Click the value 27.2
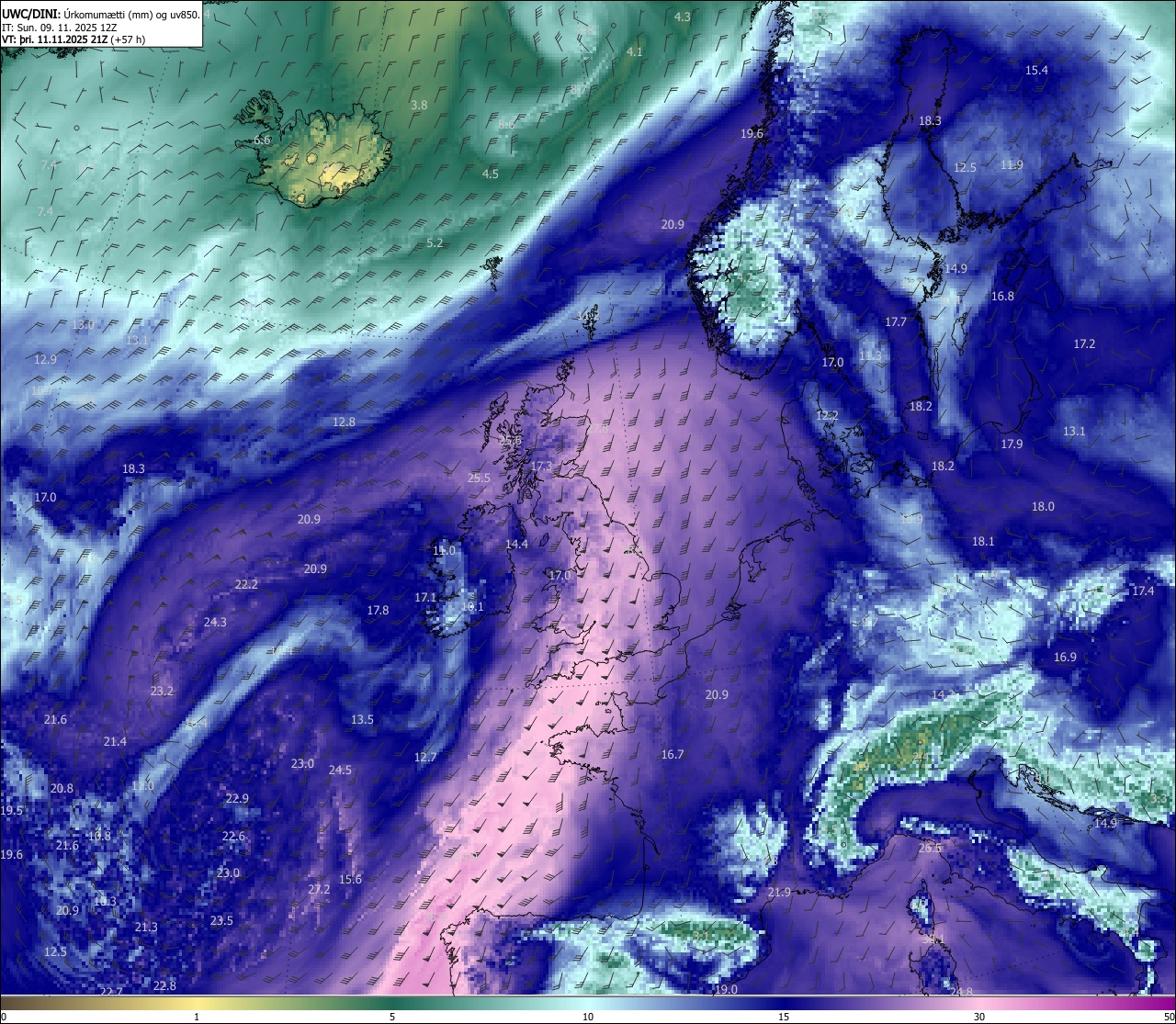The height and width of the screenshot is (1024, 1176). coord(319,890)
